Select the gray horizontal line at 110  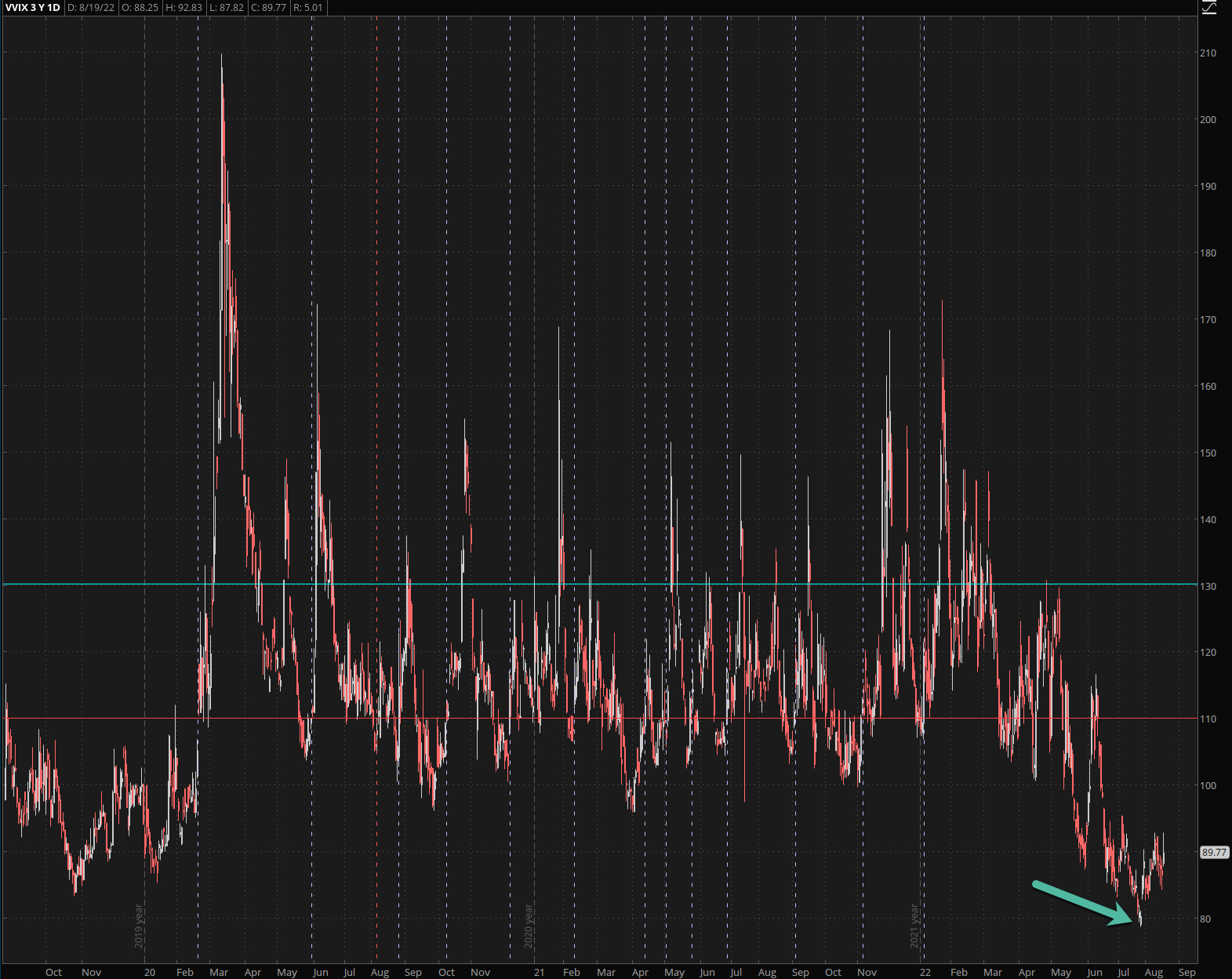click(x=599, y=718)
